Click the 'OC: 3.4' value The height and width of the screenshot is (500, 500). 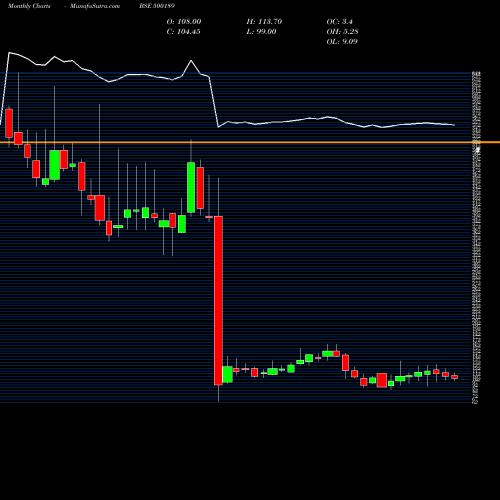pos(339,22)
